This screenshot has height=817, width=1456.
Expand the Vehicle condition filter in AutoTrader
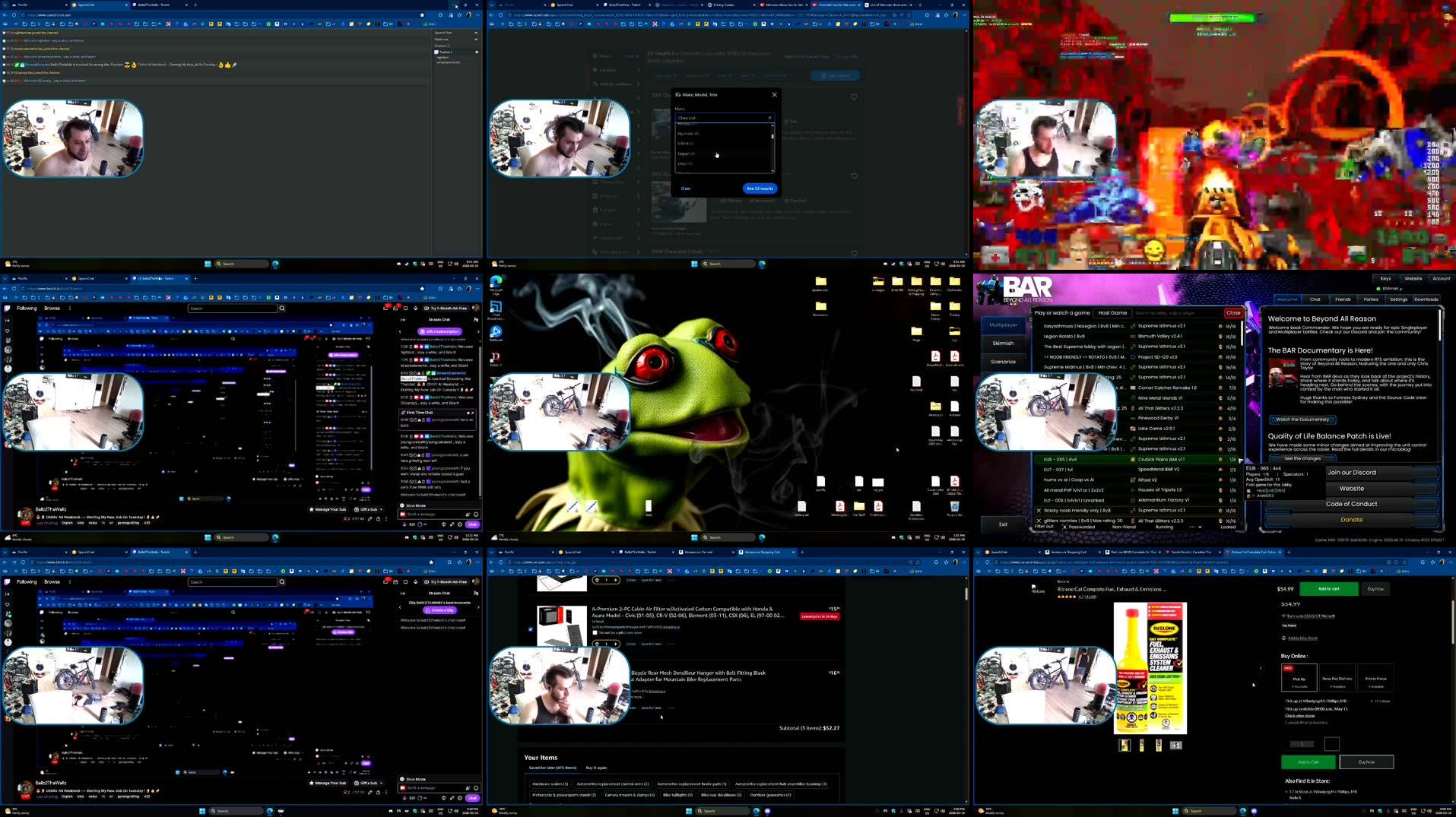617,84
